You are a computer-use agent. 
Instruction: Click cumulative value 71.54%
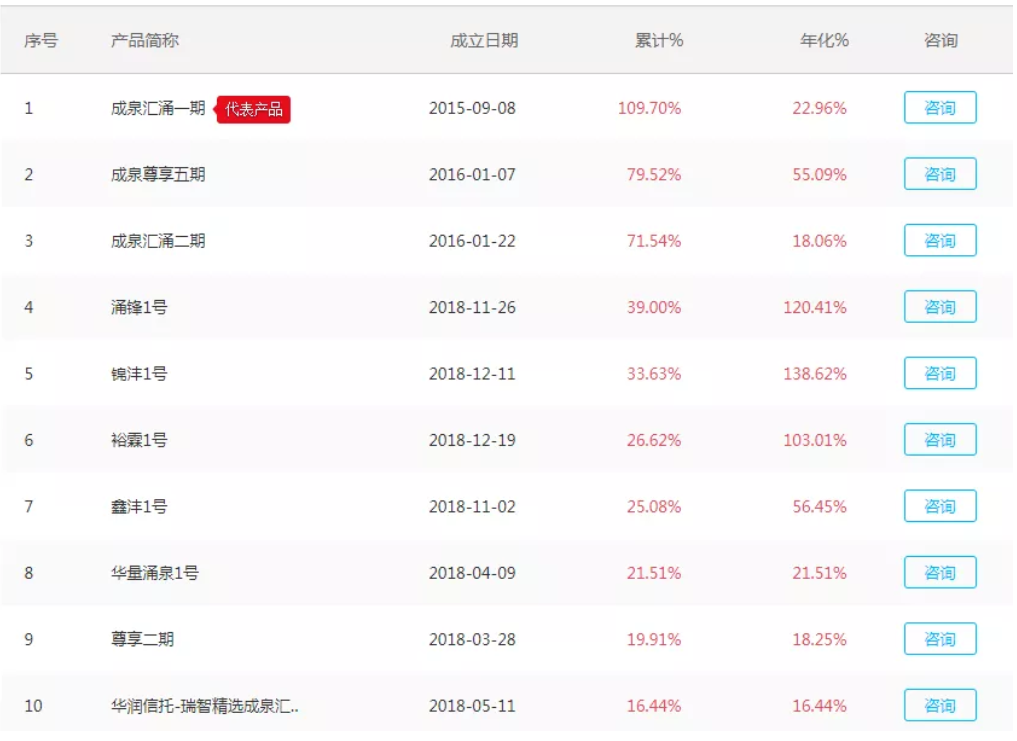coord(654,241)
